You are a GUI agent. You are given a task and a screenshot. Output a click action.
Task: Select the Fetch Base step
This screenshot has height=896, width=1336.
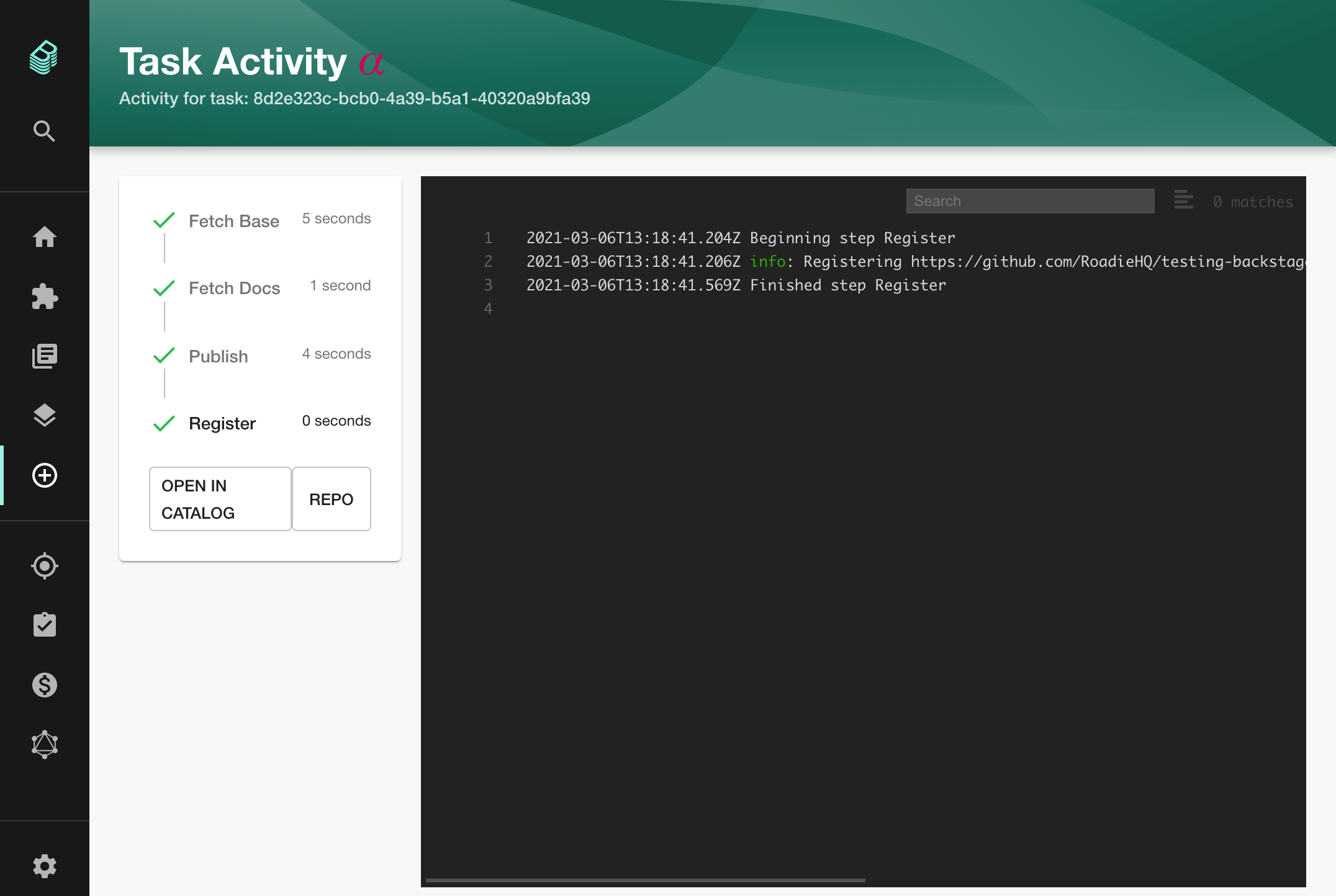point(233,221)
